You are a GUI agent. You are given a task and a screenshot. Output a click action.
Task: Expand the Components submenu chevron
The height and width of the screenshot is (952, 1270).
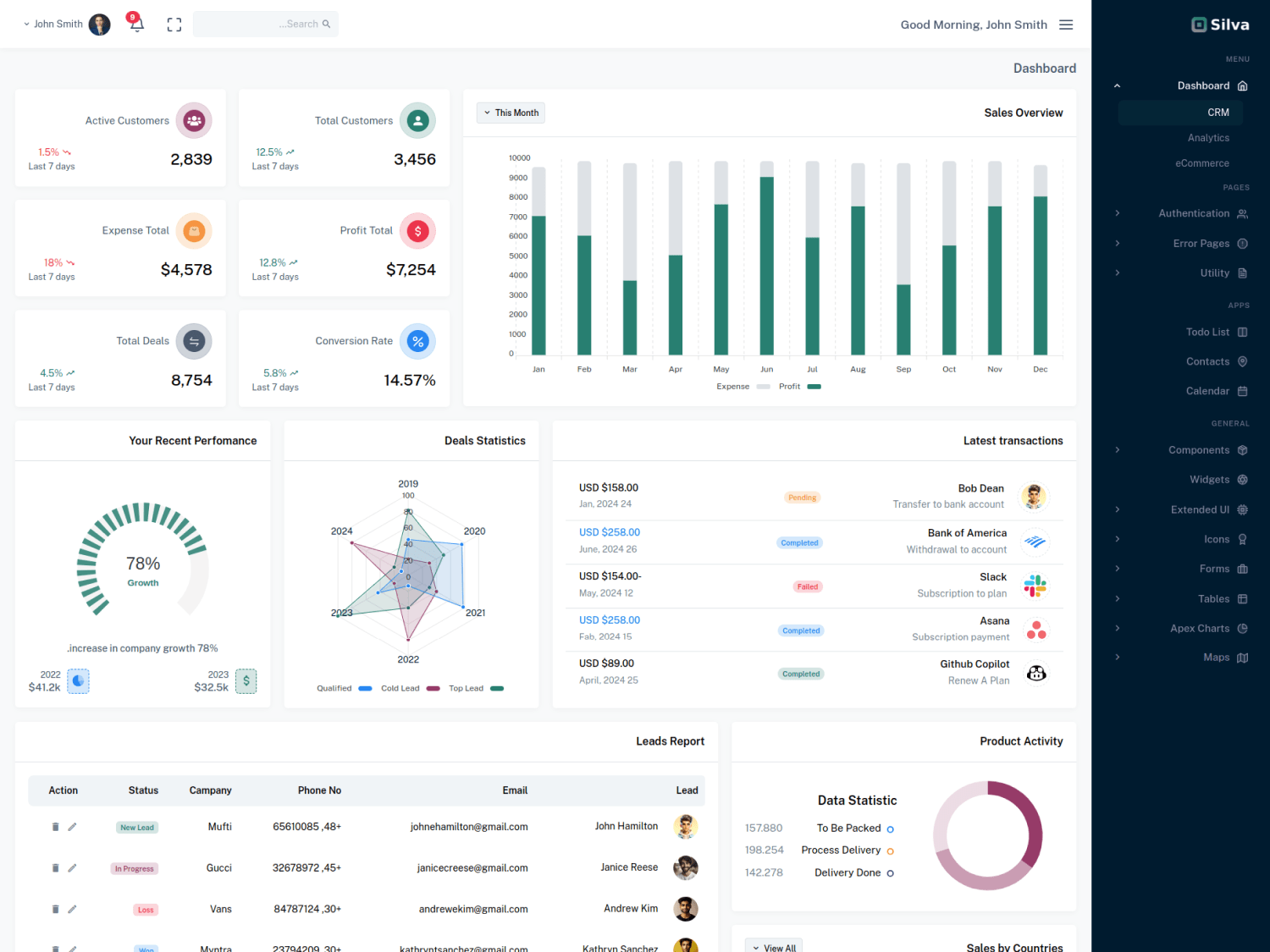click(x=1117, y=450)
